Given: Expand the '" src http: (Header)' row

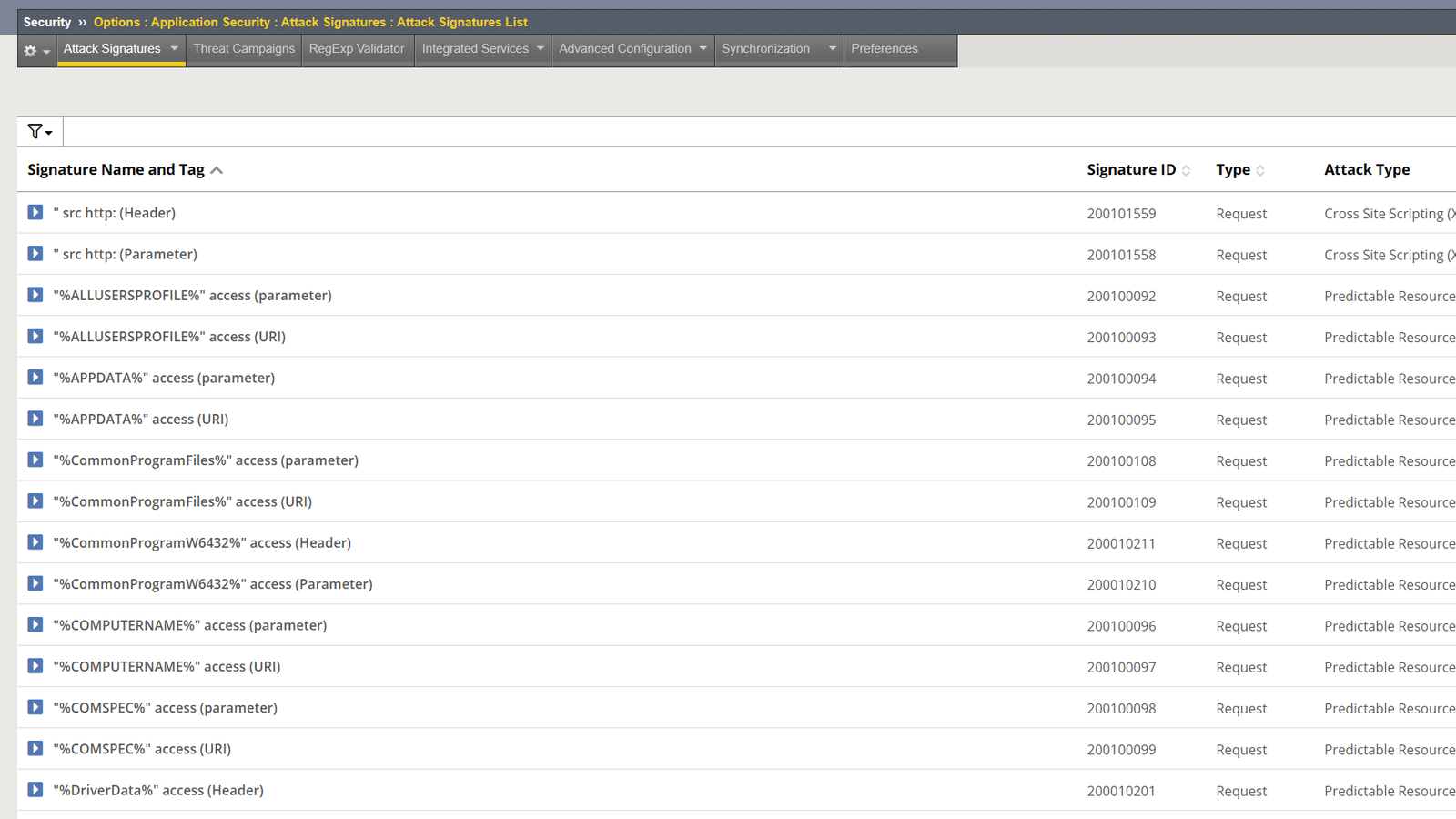Looking at the screenshot, I should click(x=35, y=212).
